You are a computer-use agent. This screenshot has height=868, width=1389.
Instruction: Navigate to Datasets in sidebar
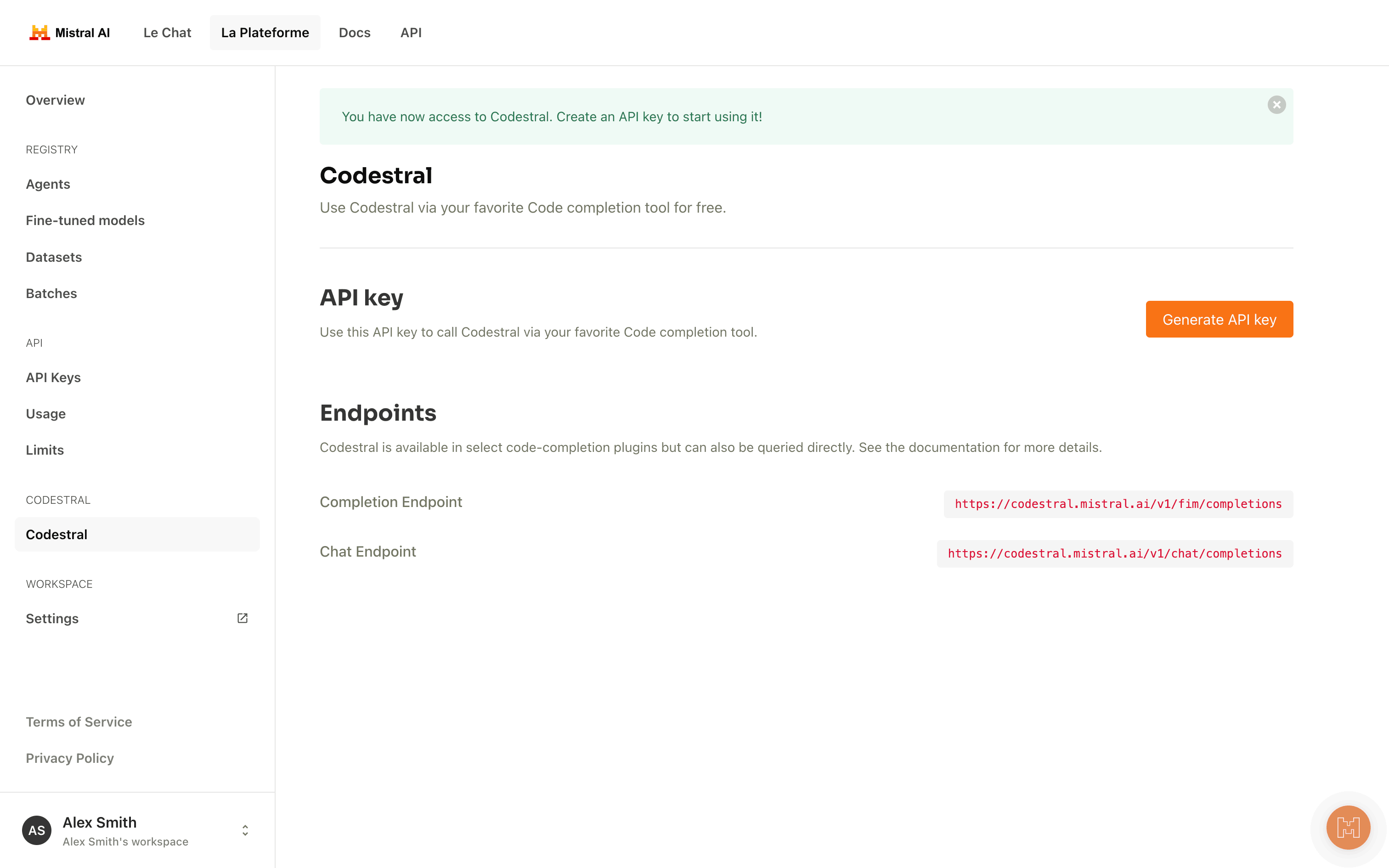click(x=54, y=257)
